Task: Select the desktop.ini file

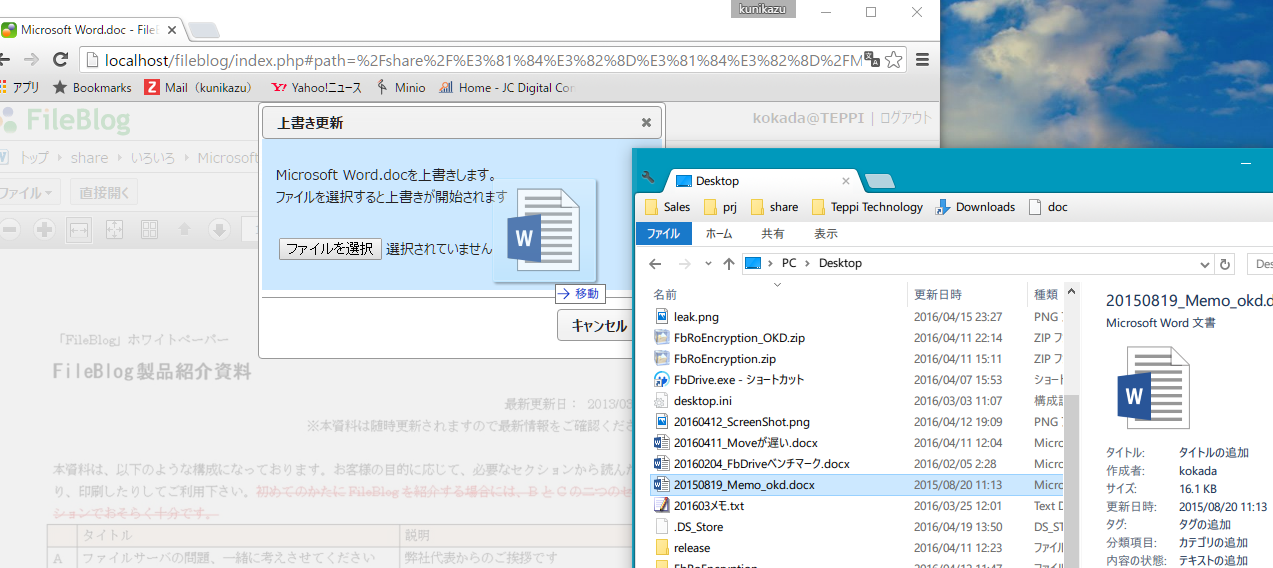Action: point(702,401)
